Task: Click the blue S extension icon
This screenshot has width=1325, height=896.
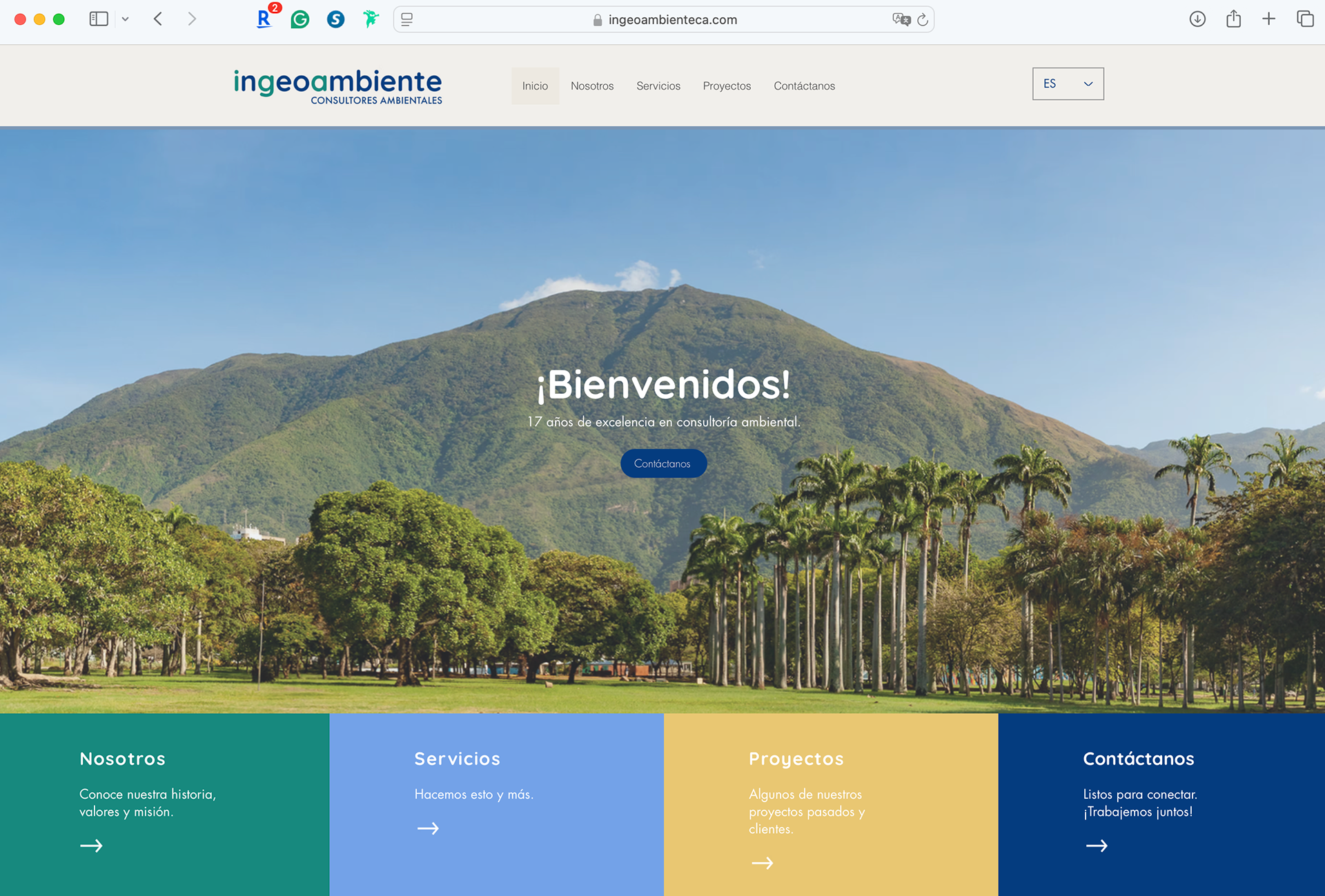Action: [x=335, y=19]
